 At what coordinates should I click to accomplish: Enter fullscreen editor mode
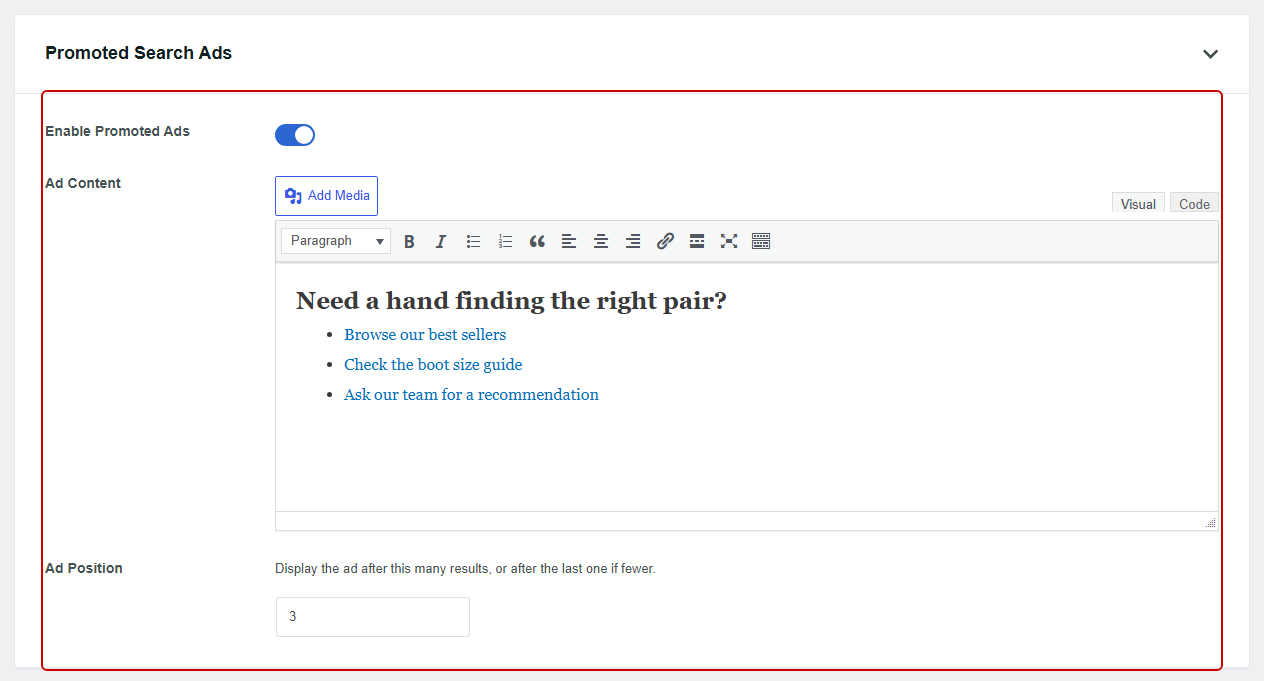pyautogui.click(x=729, y=241)
